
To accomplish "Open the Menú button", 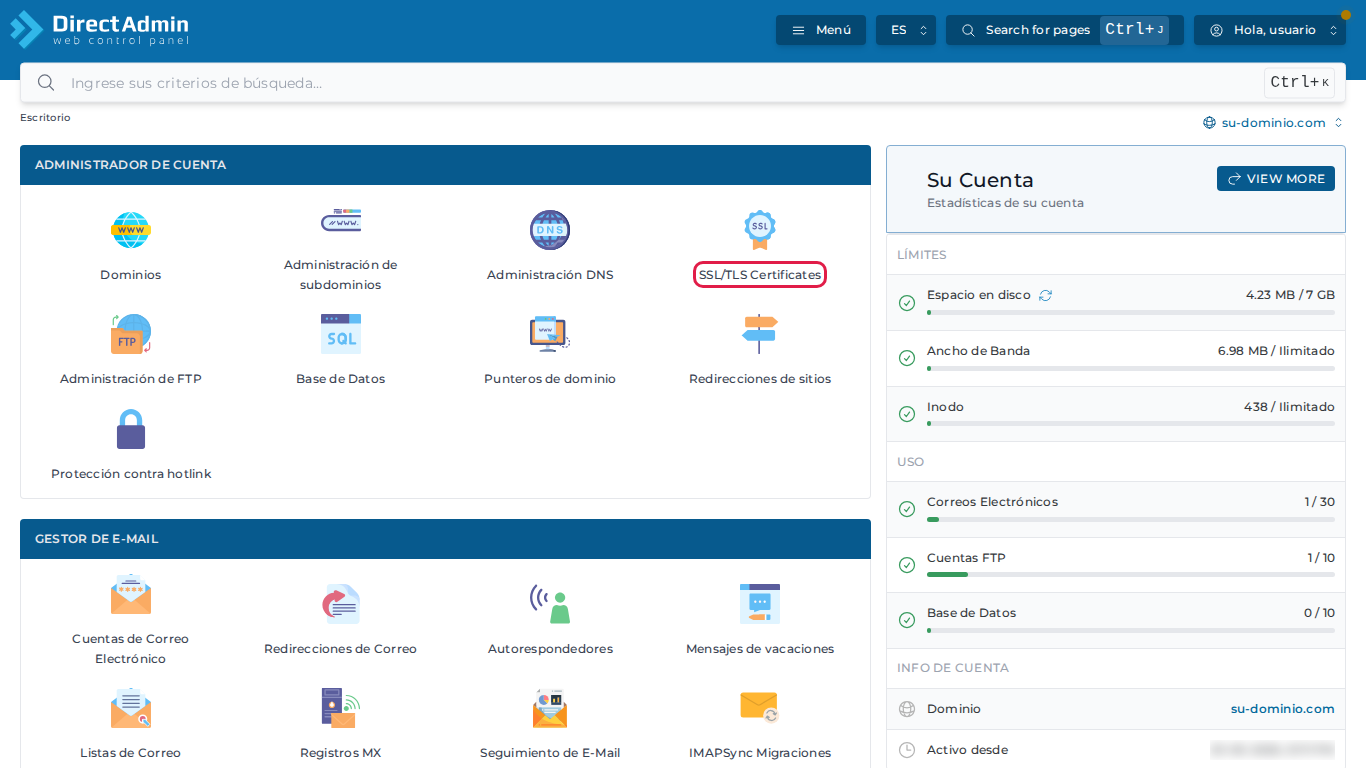I will click(821, 30).
